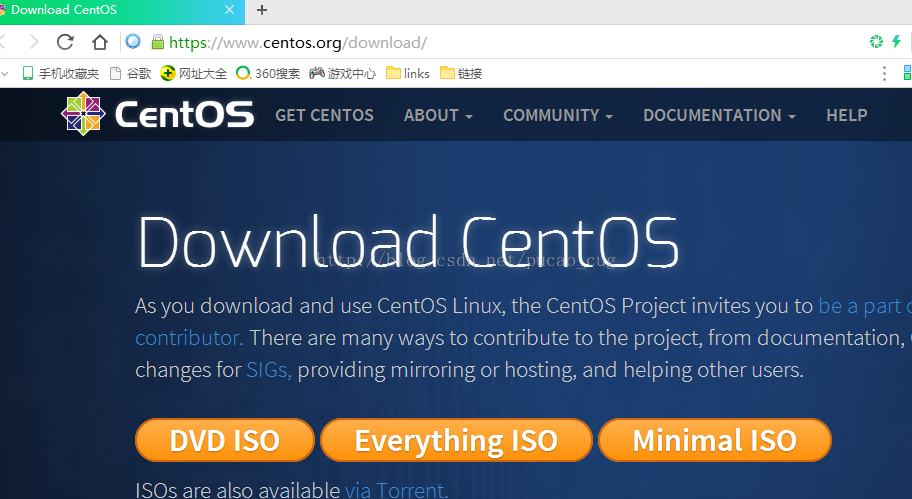Open the HELP nav item
Viewport: 912px width, 499px height.
(847, 115)
